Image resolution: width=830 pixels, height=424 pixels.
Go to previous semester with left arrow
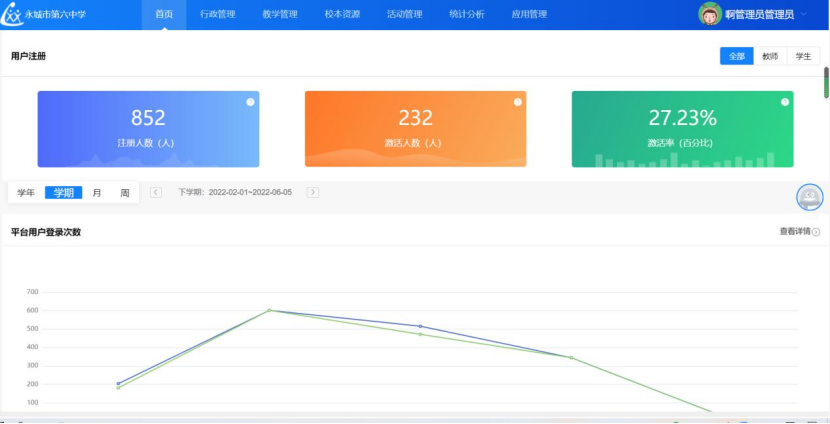156,192
